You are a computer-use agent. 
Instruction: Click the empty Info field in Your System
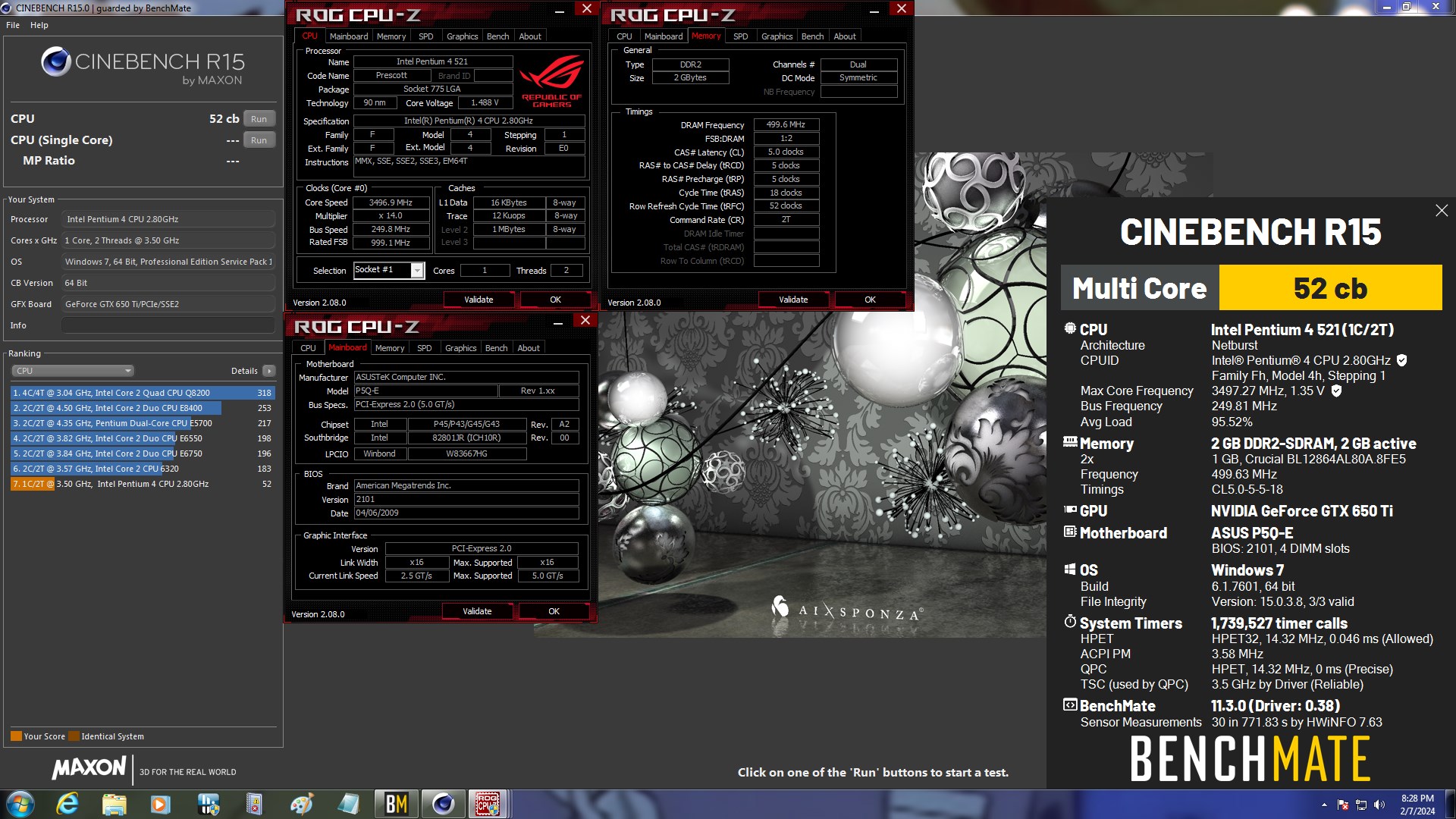pyautogui.click(x=168, y=325)
